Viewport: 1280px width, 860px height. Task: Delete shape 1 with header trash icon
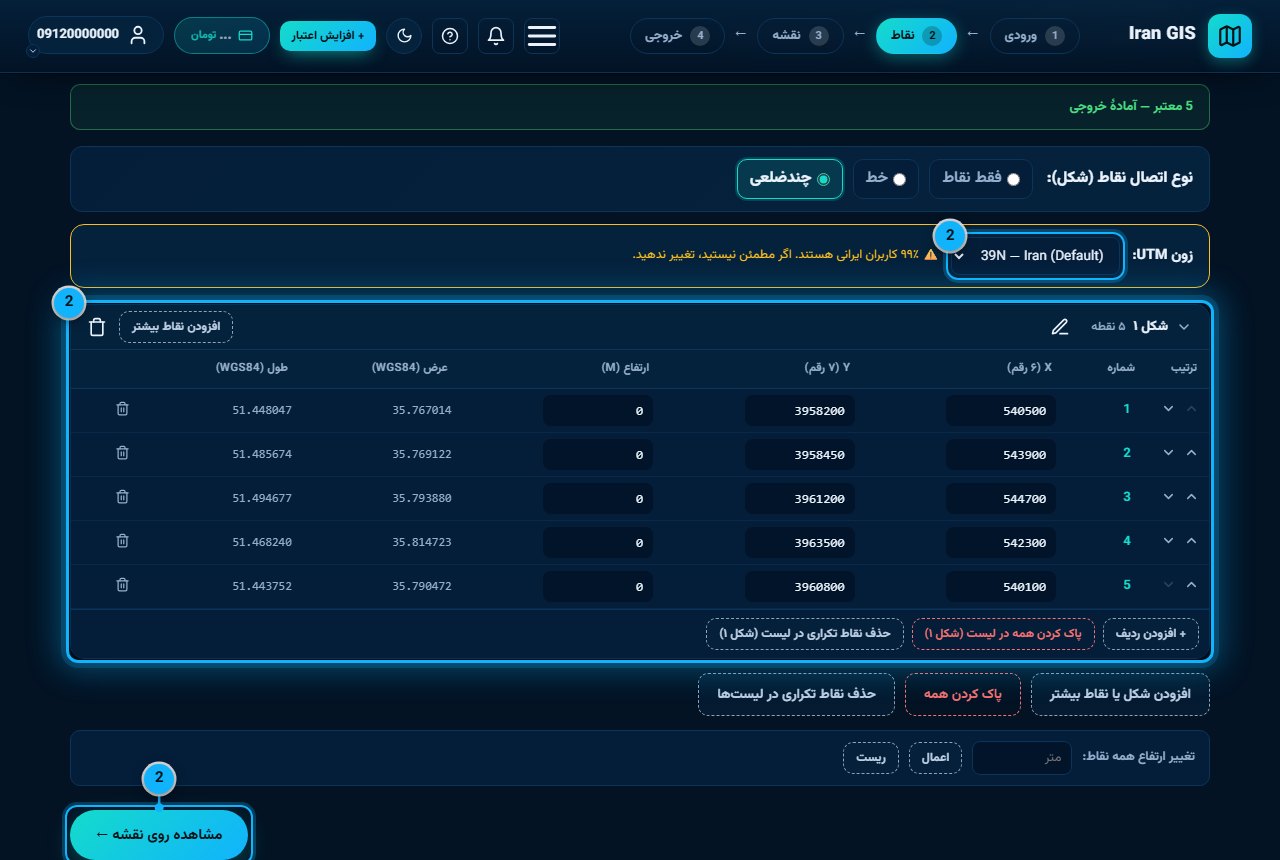(x=97, y=327)
